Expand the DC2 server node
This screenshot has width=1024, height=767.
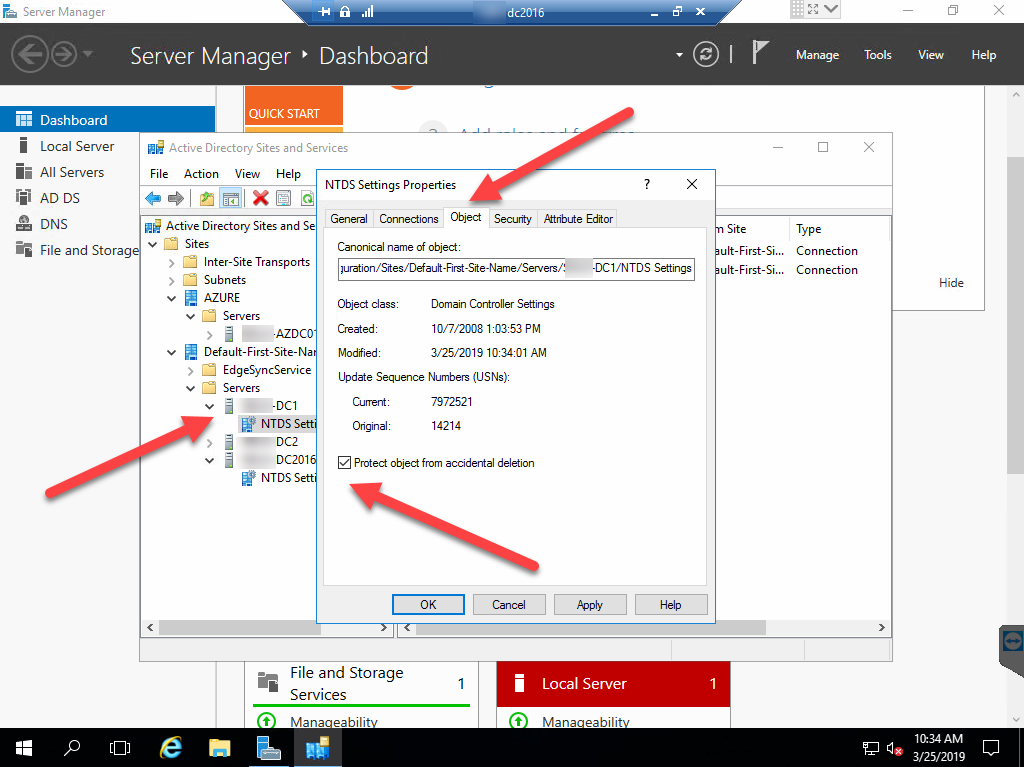coord(210,443)
